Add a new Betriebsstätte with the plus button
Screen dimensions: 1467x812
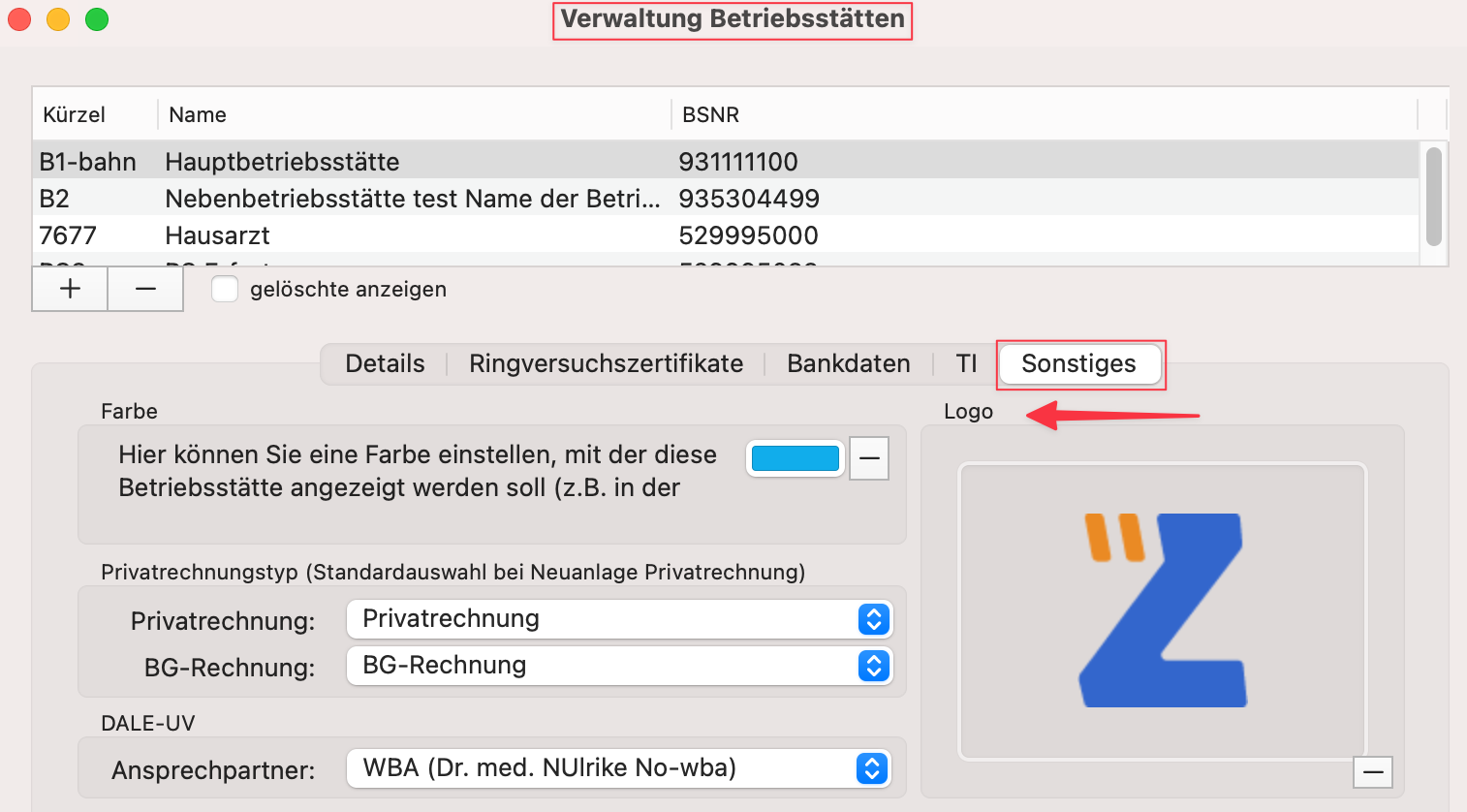(70, 289)
